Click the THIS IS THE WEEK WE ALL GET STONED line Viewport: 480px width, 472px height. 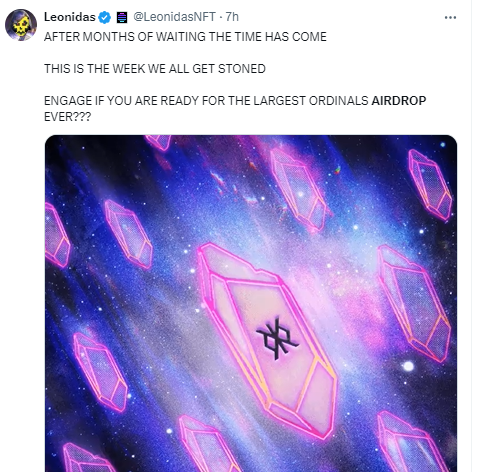(155, 69)
